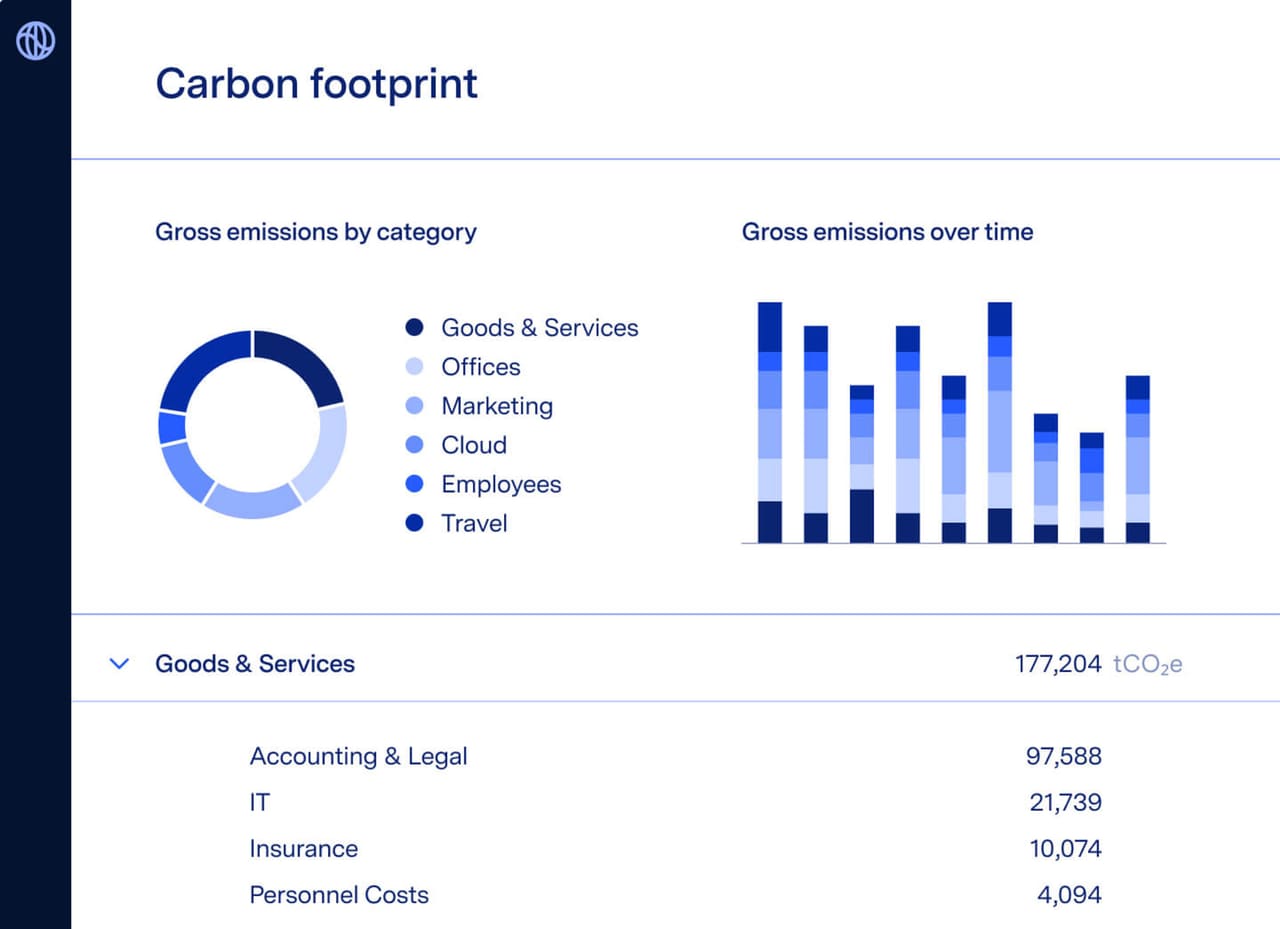Open the IT row label
This screenshot has height=929, width=1280.
(x=260, y=802)
